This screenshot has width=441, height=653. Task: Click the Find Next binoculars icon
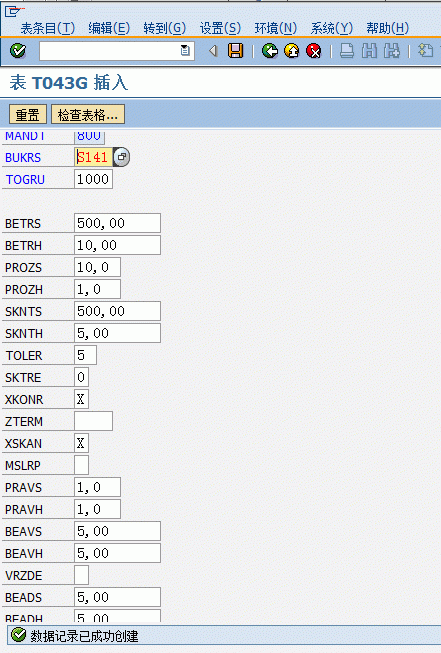(x=391, y=51)
